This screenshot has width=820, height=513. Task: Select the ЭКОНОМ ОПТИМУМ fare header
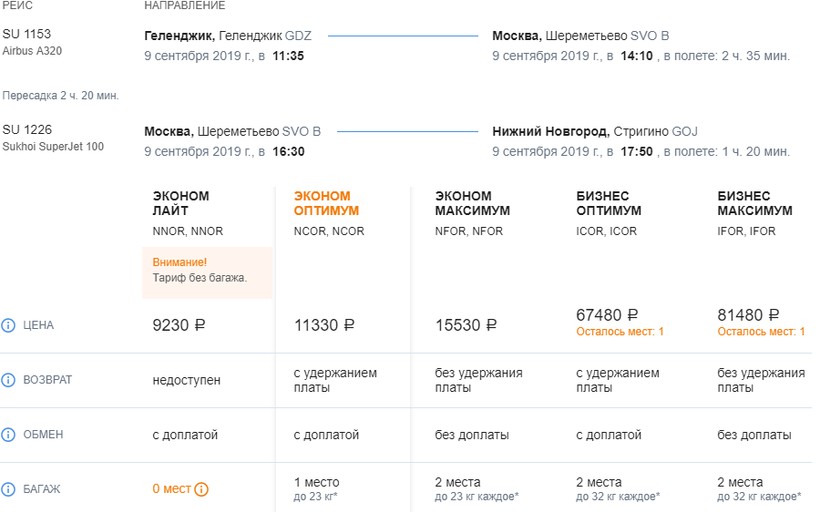point(326,203)
